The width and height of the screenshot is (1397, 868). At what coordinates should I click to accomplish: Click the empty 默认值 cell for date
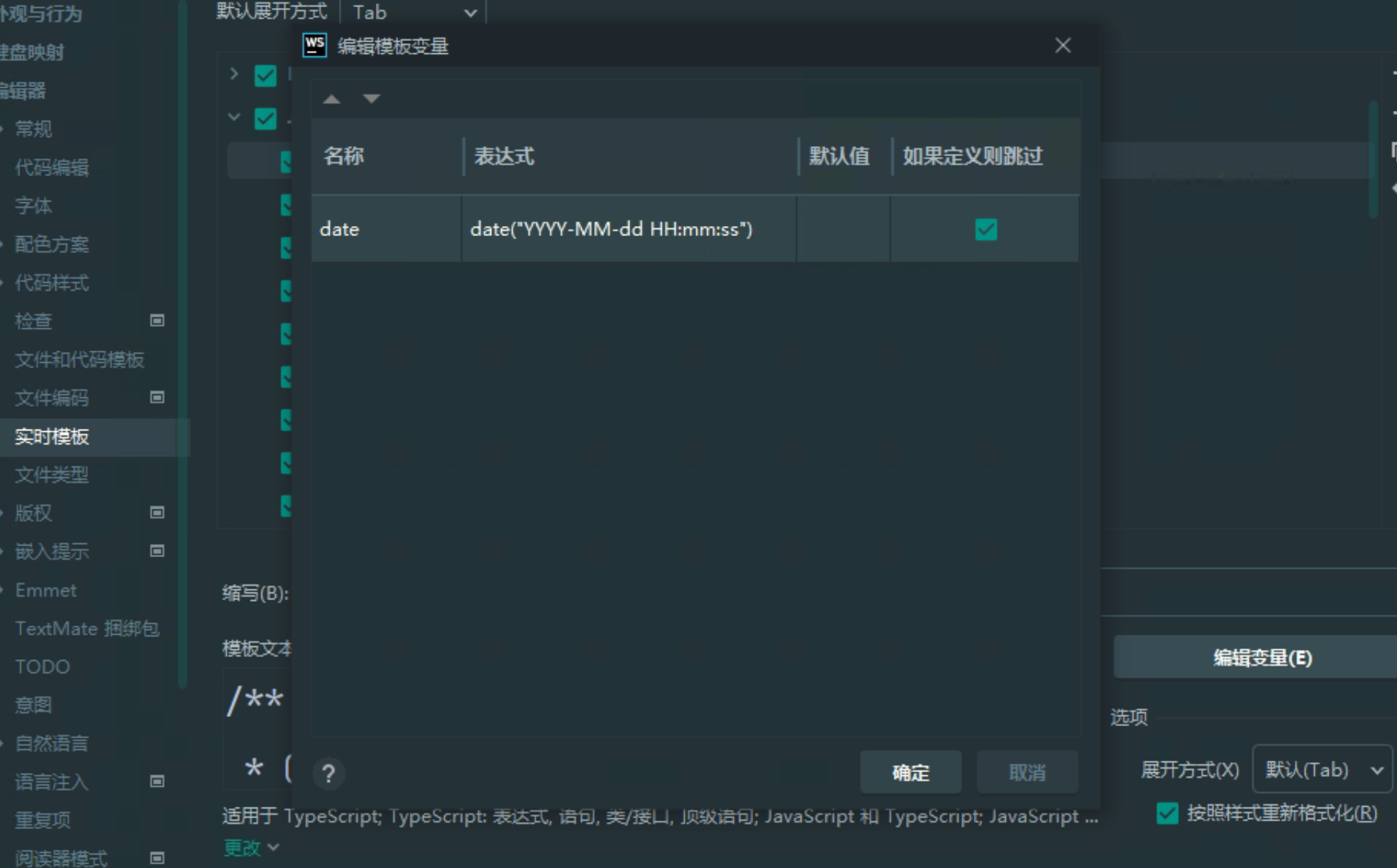843,229
